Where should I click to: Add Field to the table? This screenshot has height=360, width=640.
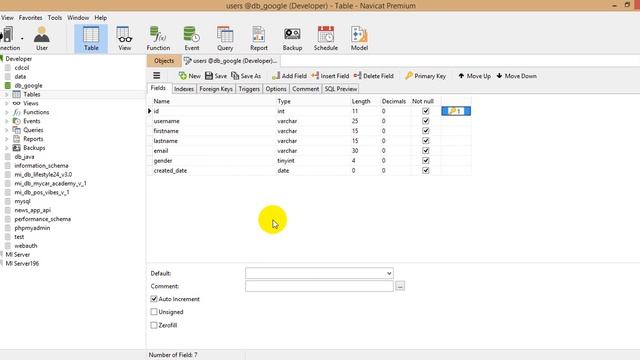click(289, 76)
